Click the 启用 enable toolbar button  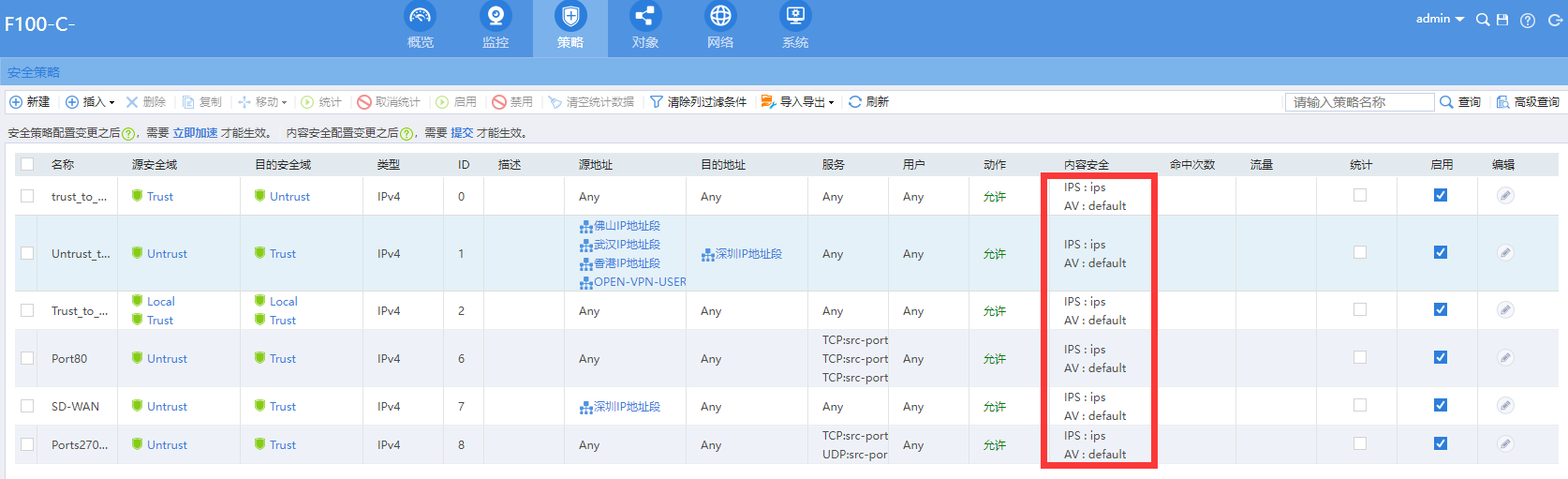pyautogui.click(x=456, y=102)
